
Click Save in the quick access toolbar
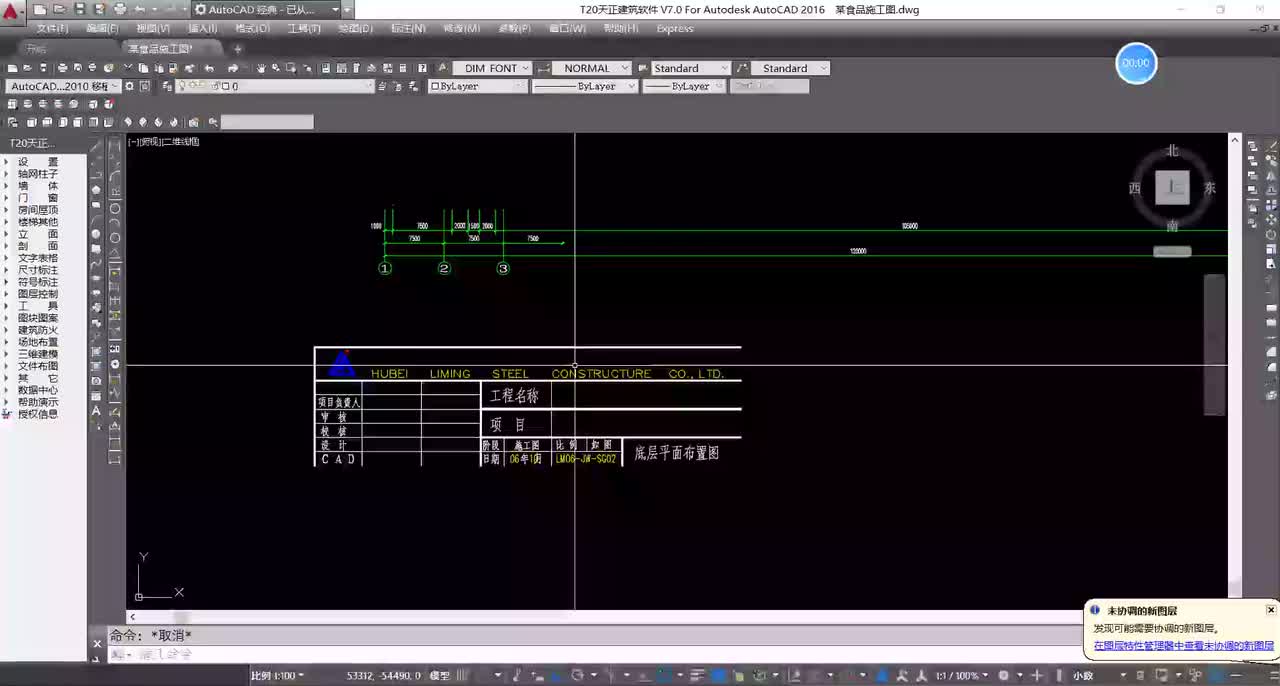[x=79, y=9]
